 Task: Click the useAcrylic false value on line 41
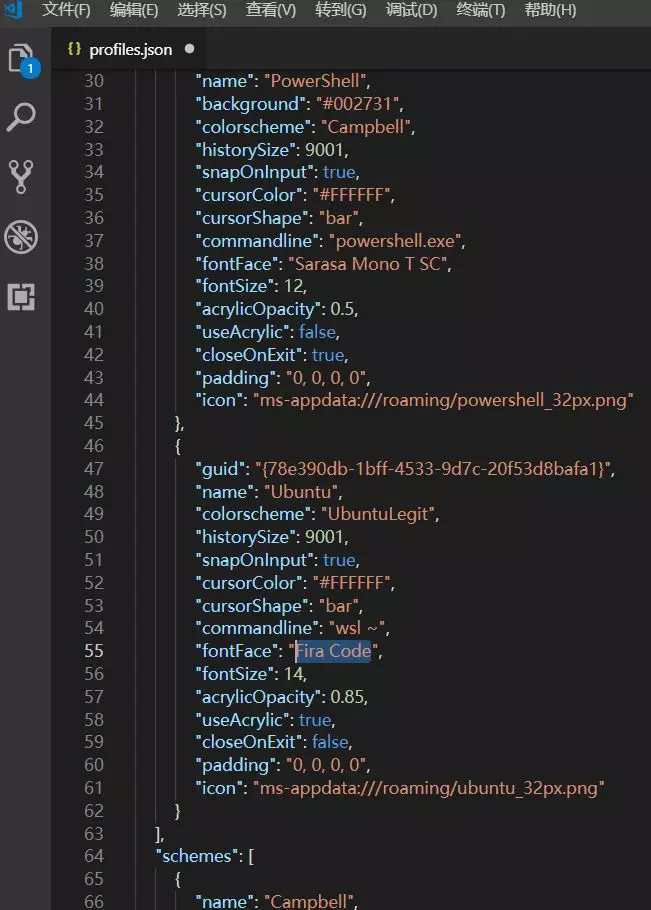pos(317,331)
